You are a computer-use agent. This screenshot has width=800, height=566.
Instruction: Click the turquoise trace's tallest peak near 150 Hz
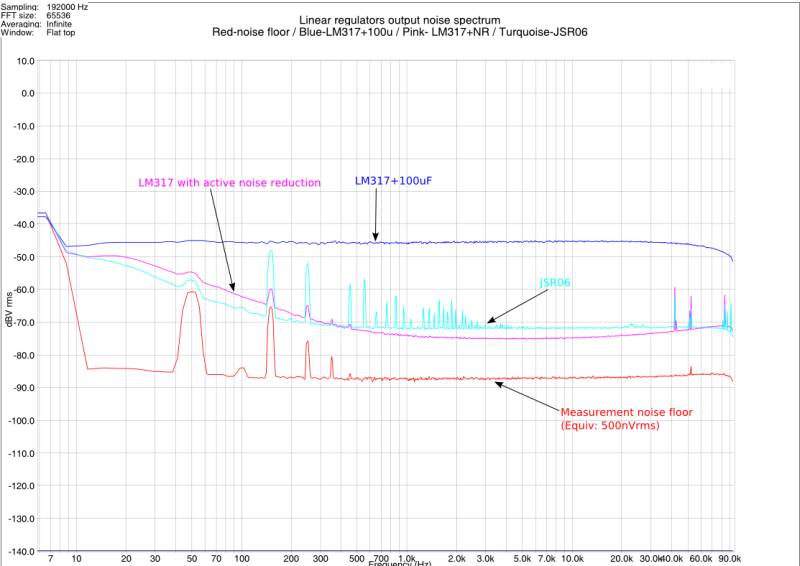pyautogui.click(x=271, y=251)
